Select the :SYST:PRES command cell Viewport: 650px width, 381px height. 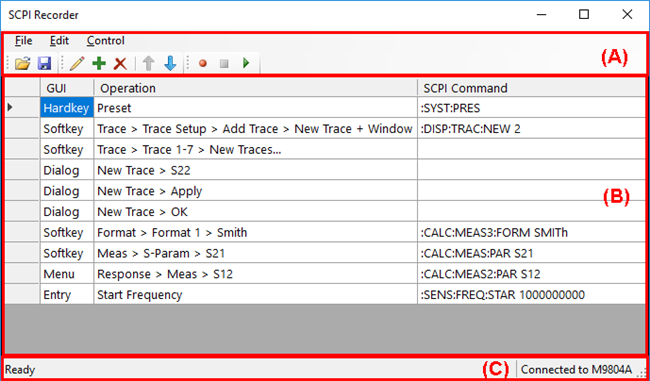click(531, 108)
